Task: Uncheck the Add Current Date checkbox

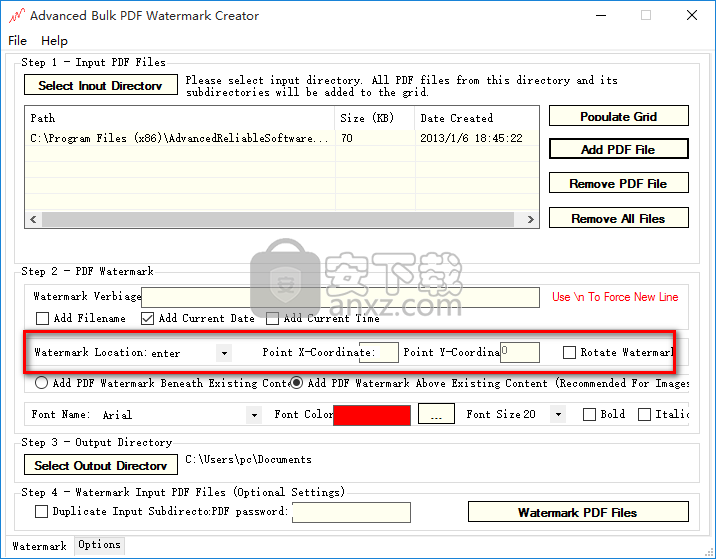Action: click(x=147, y=318)
